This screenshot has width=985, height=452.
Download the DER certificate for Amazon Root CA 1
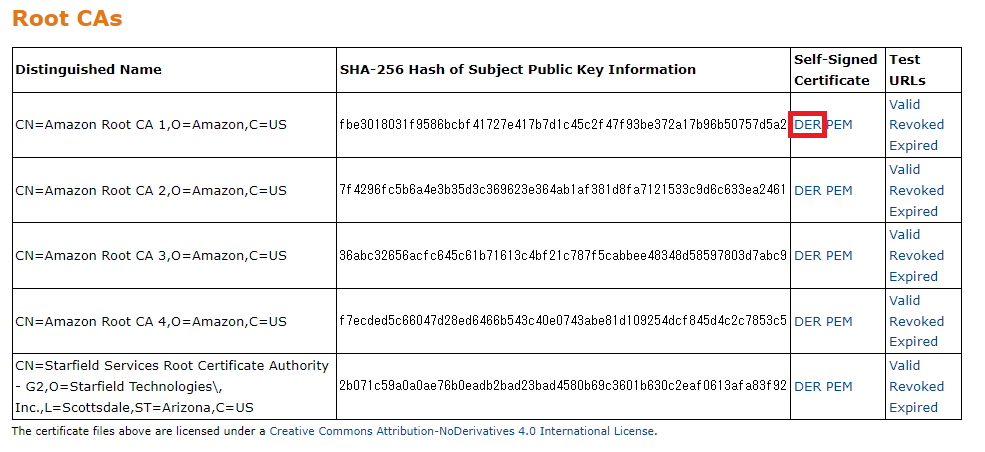(807, 124)
